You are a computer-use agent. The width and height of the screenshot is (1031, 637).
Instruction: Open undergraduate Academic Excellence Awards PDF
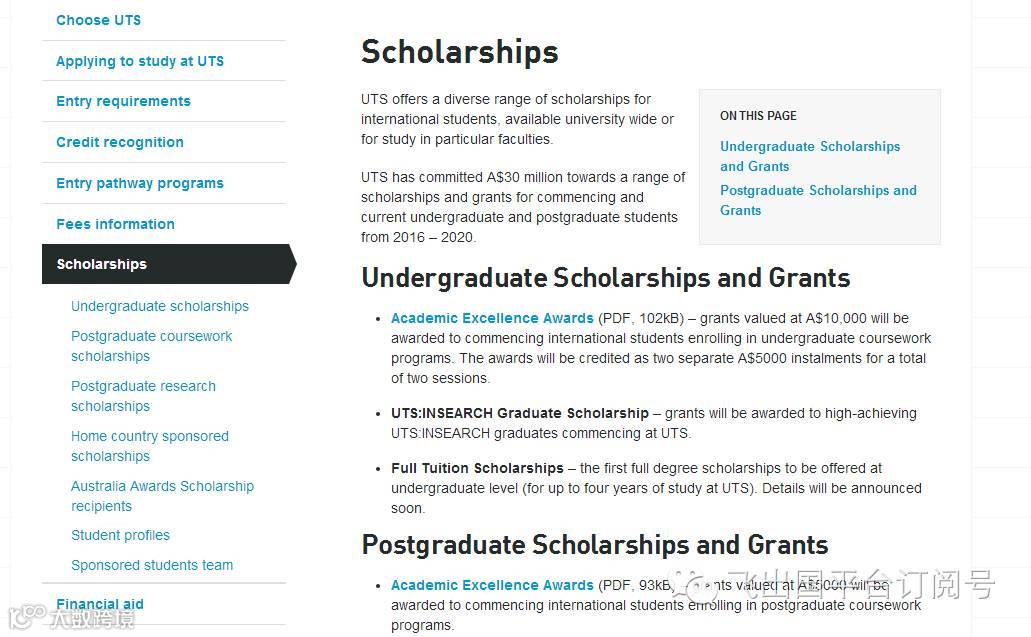click(x=492, y=318)
